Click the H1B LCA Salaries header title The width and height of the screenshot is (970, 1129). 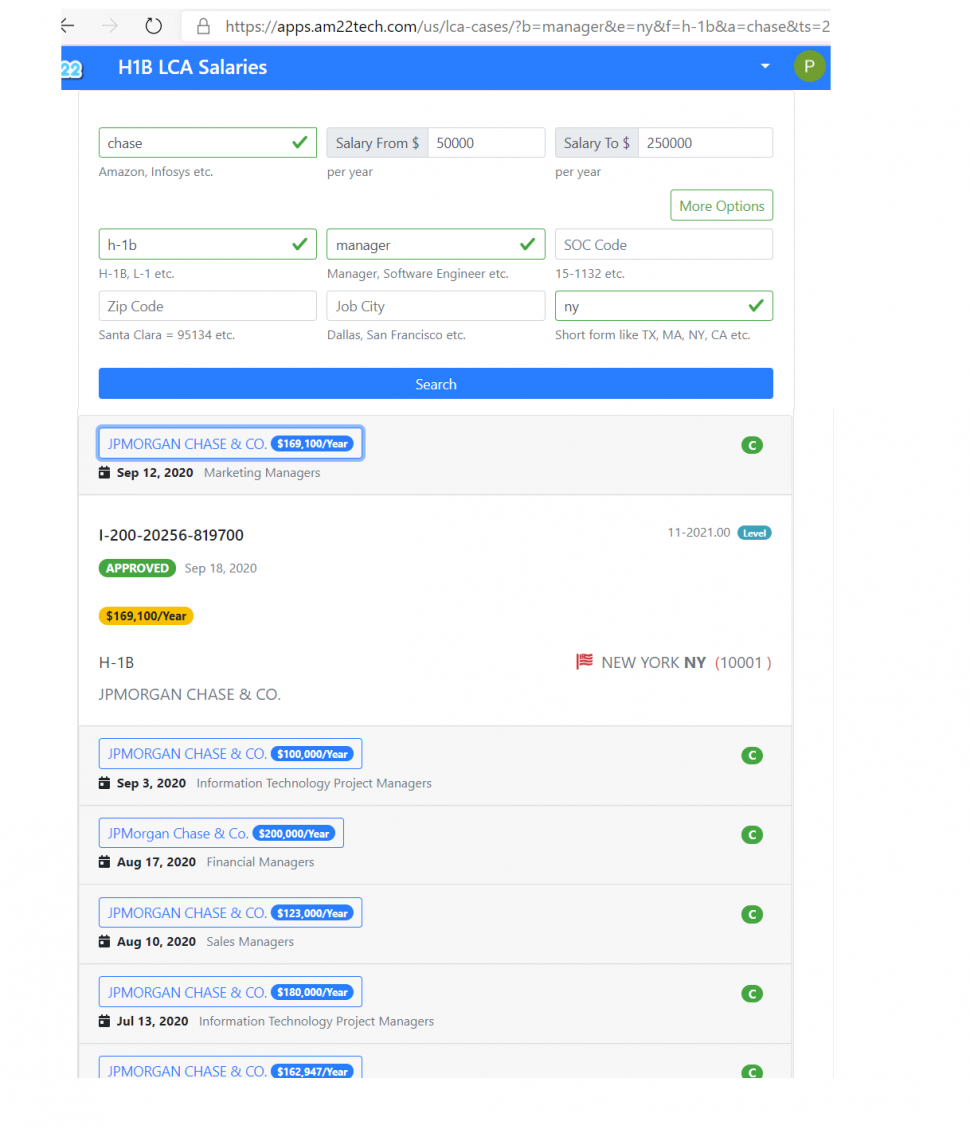click(192, 67)
